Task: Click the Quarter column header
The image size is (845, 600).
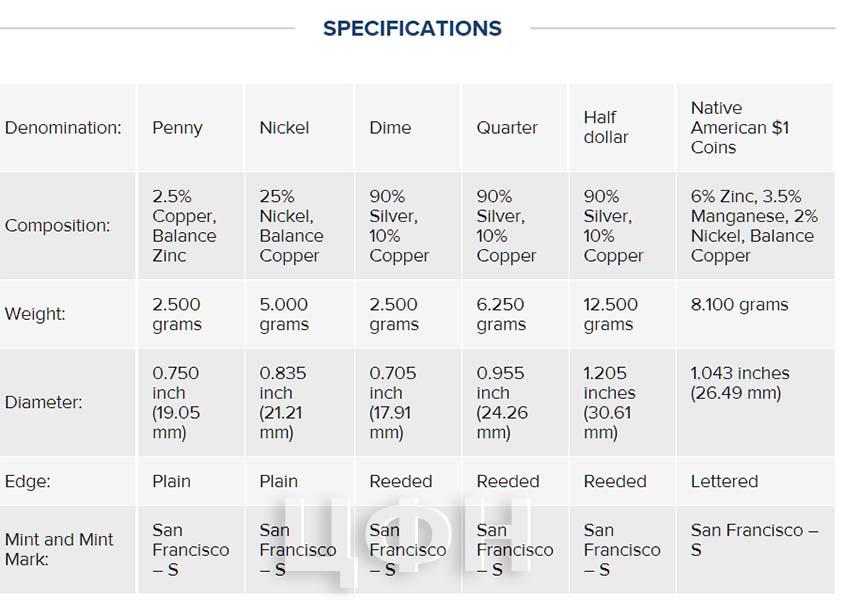Action: pyautogui.click(x=507, y=128)
